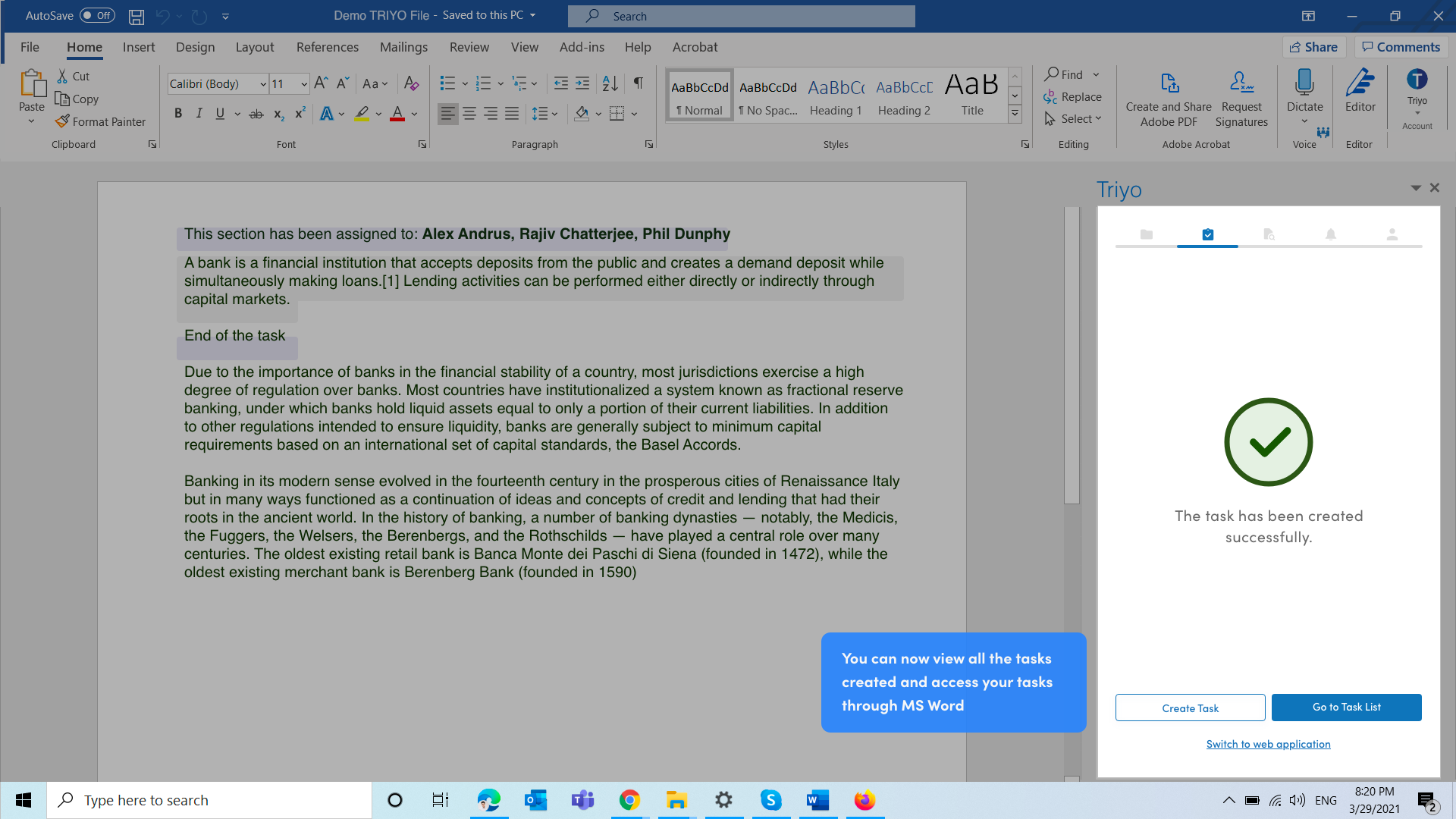This screenshot has height=819, width=1456.
Task: Start Dictate voice input
Action: [x=1304, y=91]
